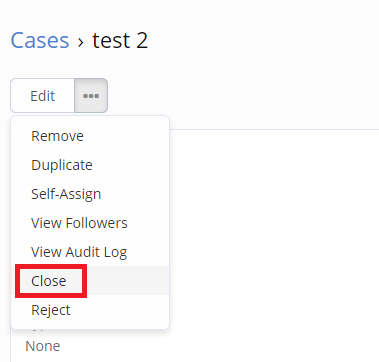Click the breadcrumb arrow separator after Cases
Viewport: 379px width, 362px height.
click(80, 42)
